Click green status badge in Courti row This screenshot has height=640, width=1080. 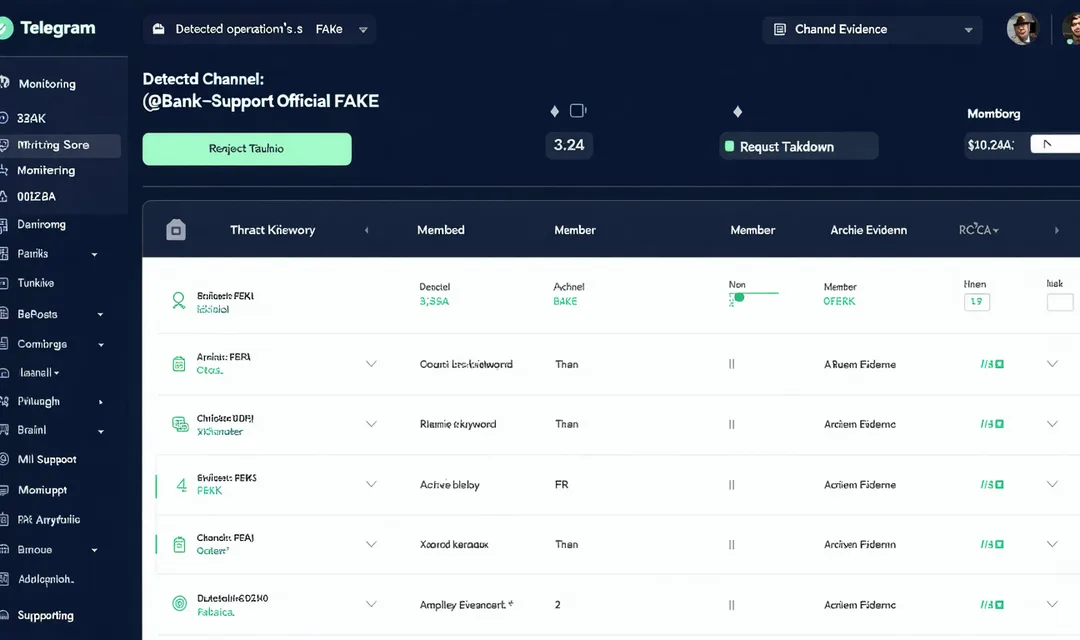tap(993, 364)
